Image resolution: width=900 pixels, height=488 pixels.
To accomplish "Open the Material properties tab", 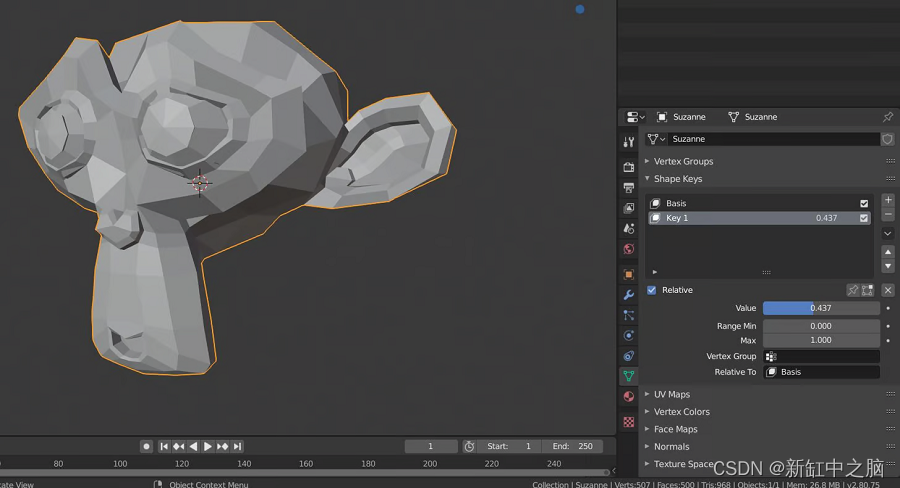I will click(x=629, y=397).
